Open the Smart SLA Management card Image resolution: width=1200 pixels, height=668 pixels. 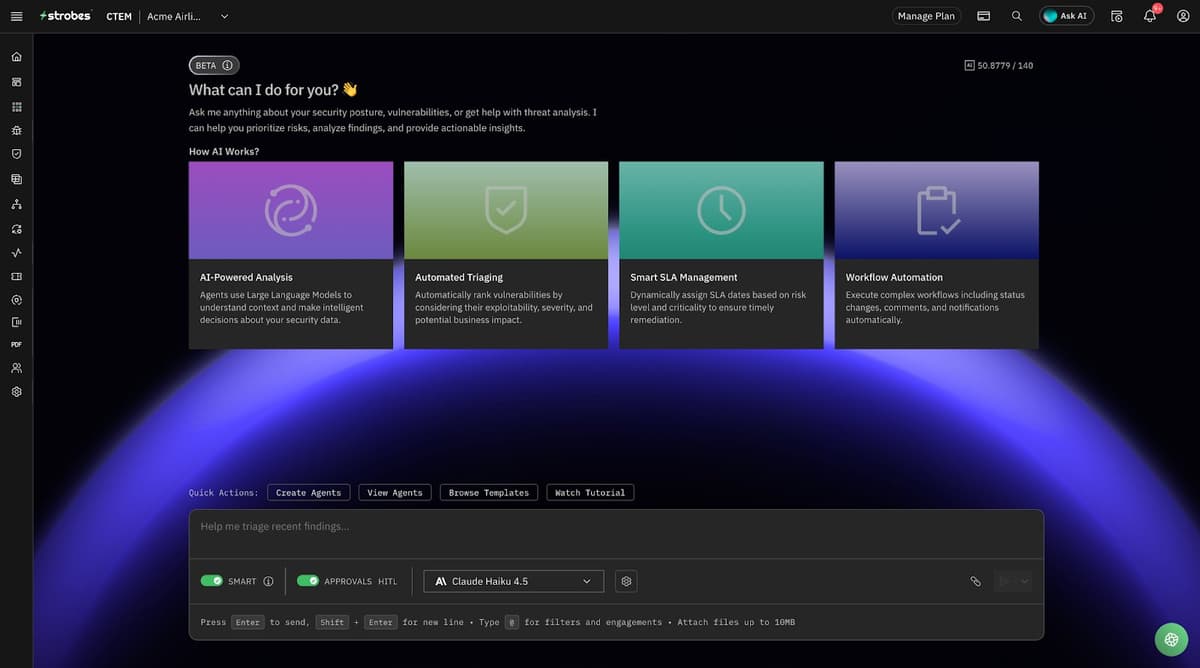click(x=721, y=255)
